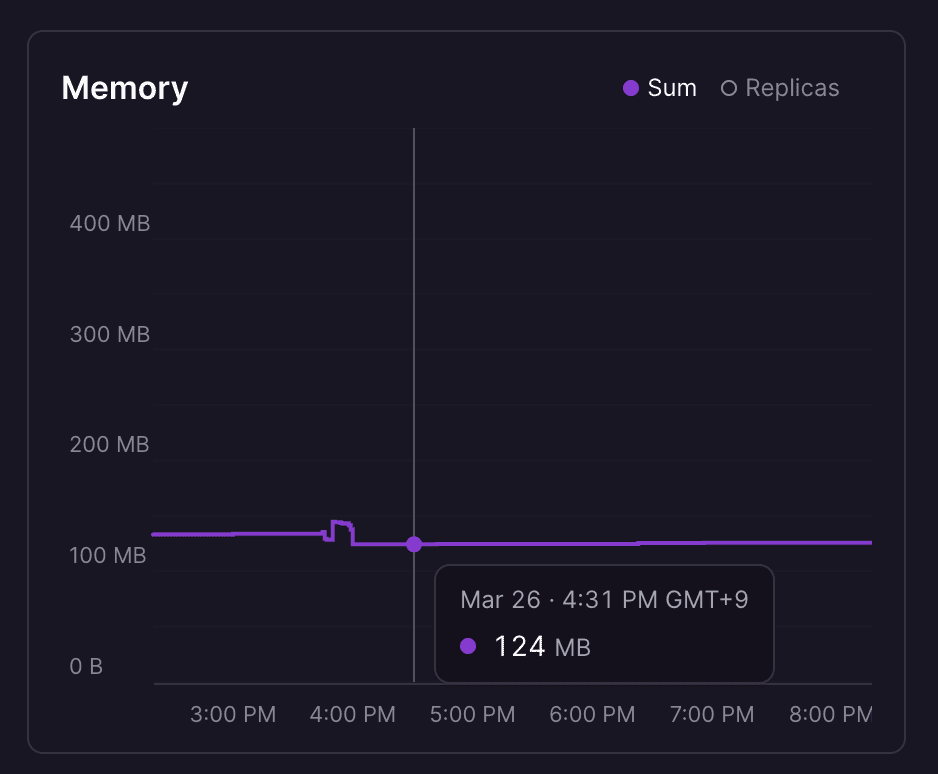Image resolution: width=938 pixels, height=774 pixels.
Task: Click the Mar 26 4:31 PM tooltip timestamp
Action: (604, 600)
